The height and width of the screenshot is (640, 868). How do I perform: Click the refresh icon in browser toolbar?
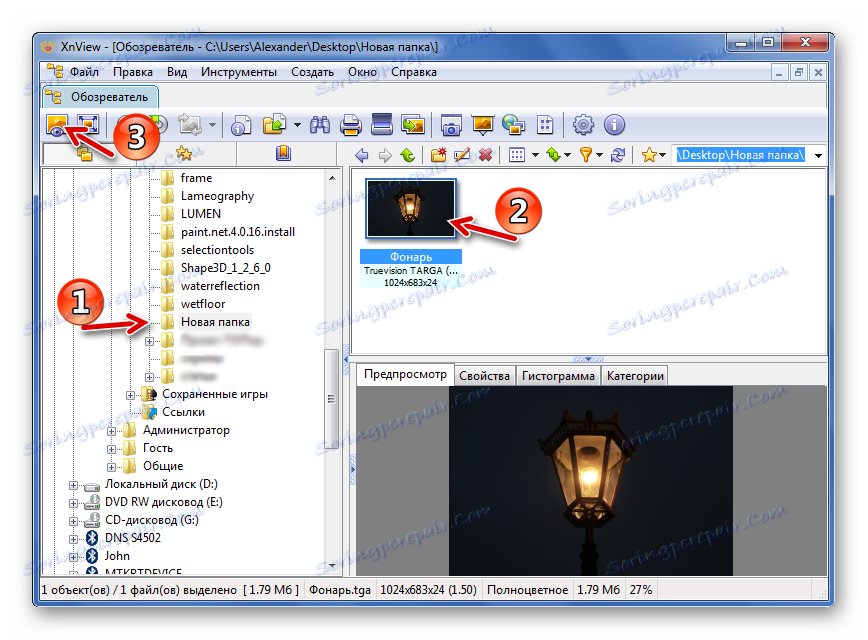[618, 155]
